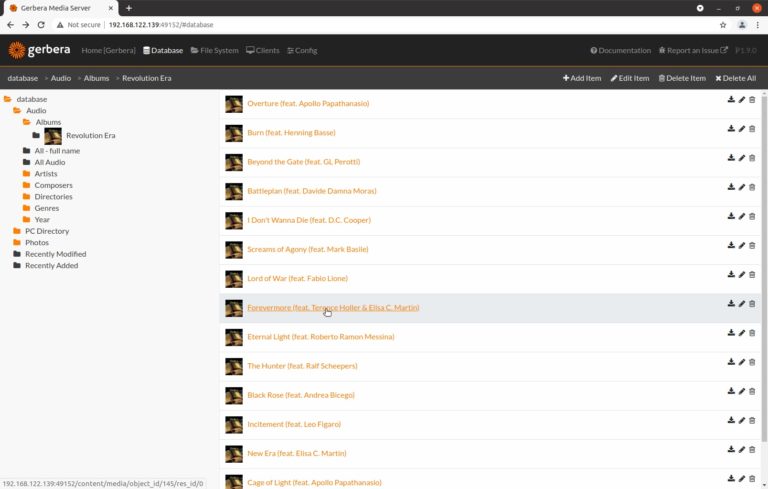Download the Lord of War track

tap(731, 274)
